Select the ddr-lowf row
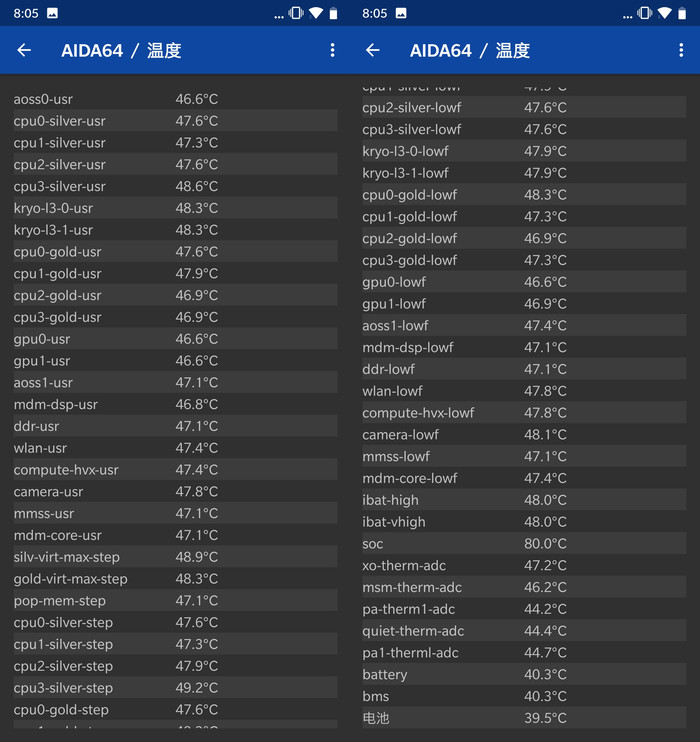This screenshot has width=700, height=742. 524,369
